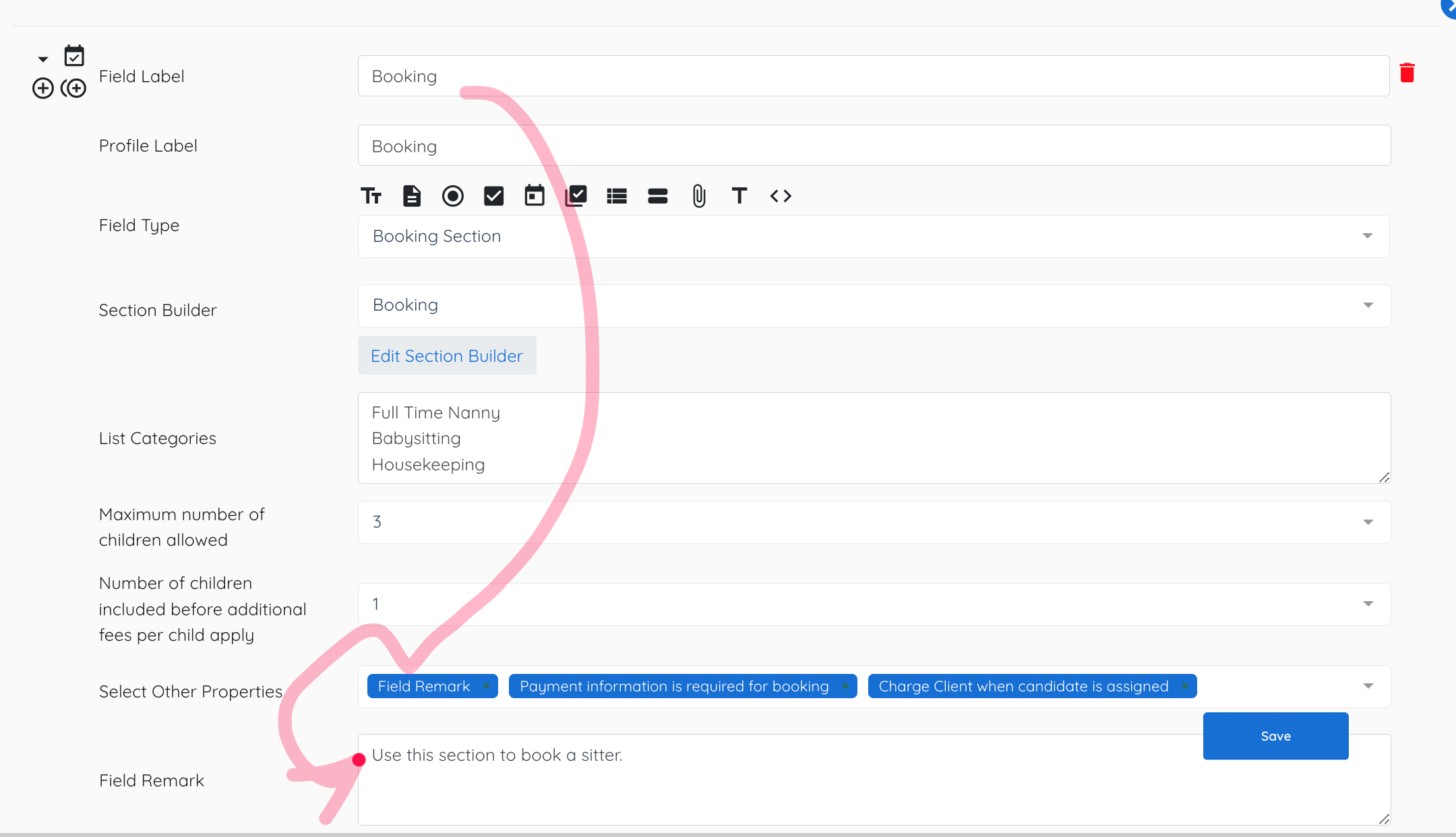Save the field settings
The height and width of the screenshot is (837, 1456).
1275,736
